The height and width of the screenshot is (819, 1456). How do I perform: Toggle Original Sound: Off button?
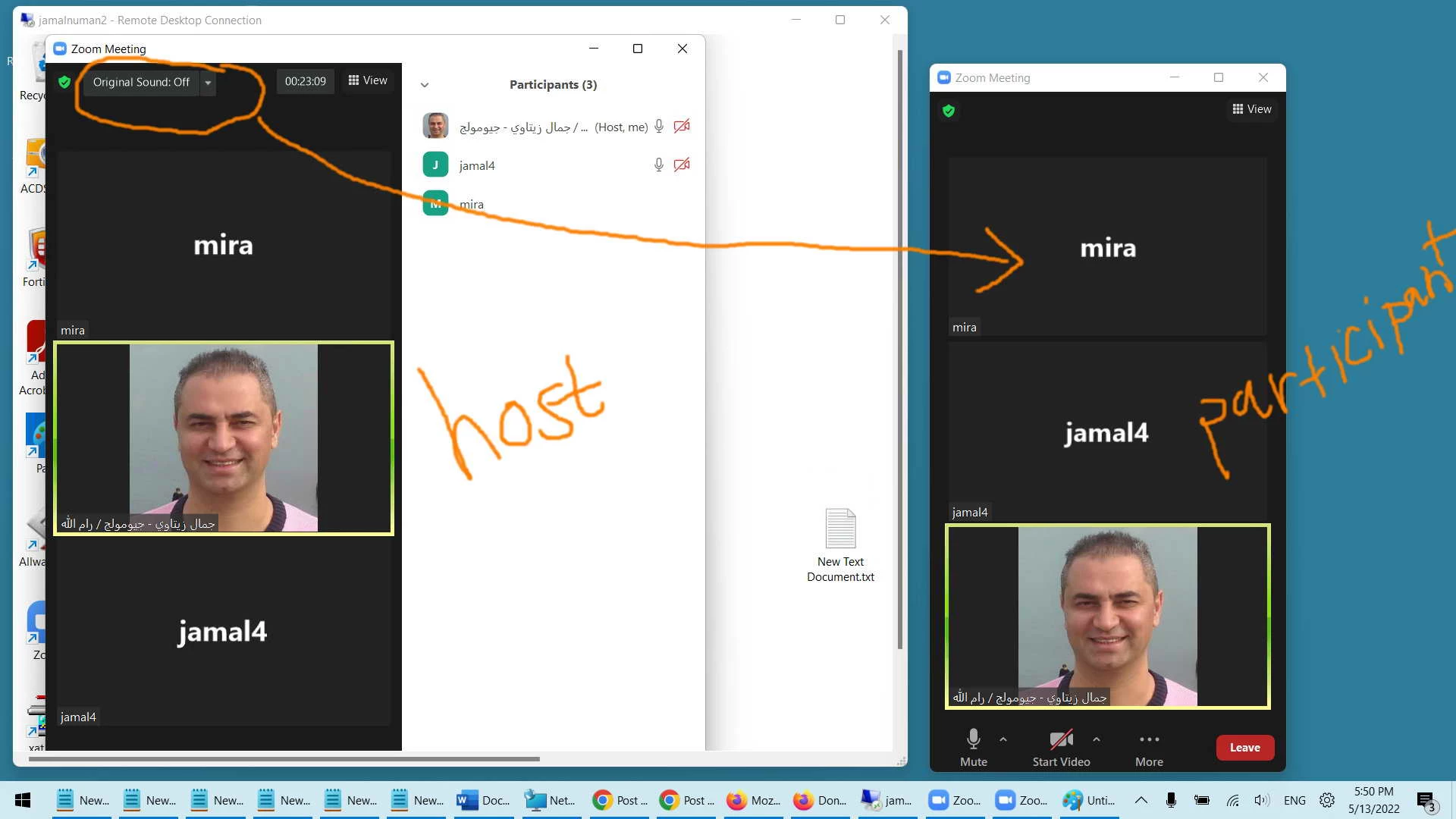[x=141, y=82]
